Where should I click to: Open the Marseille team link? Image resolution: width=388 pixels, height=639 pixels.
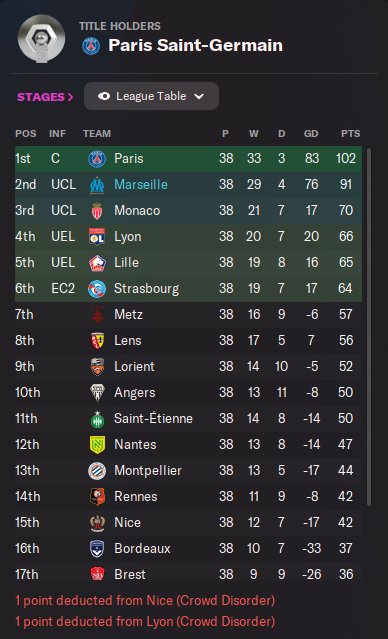[x=141, y=185]
